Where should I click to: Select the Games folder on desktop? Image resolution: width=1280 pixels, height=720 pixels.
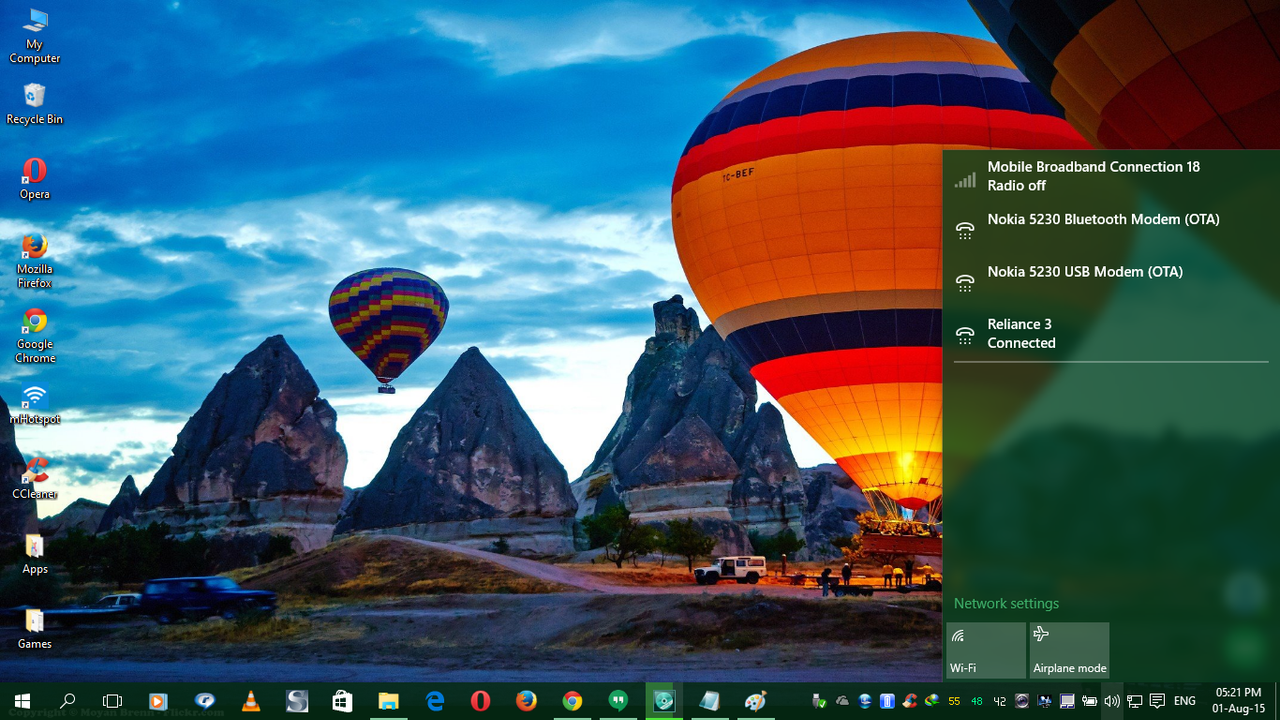coord(35,629)
